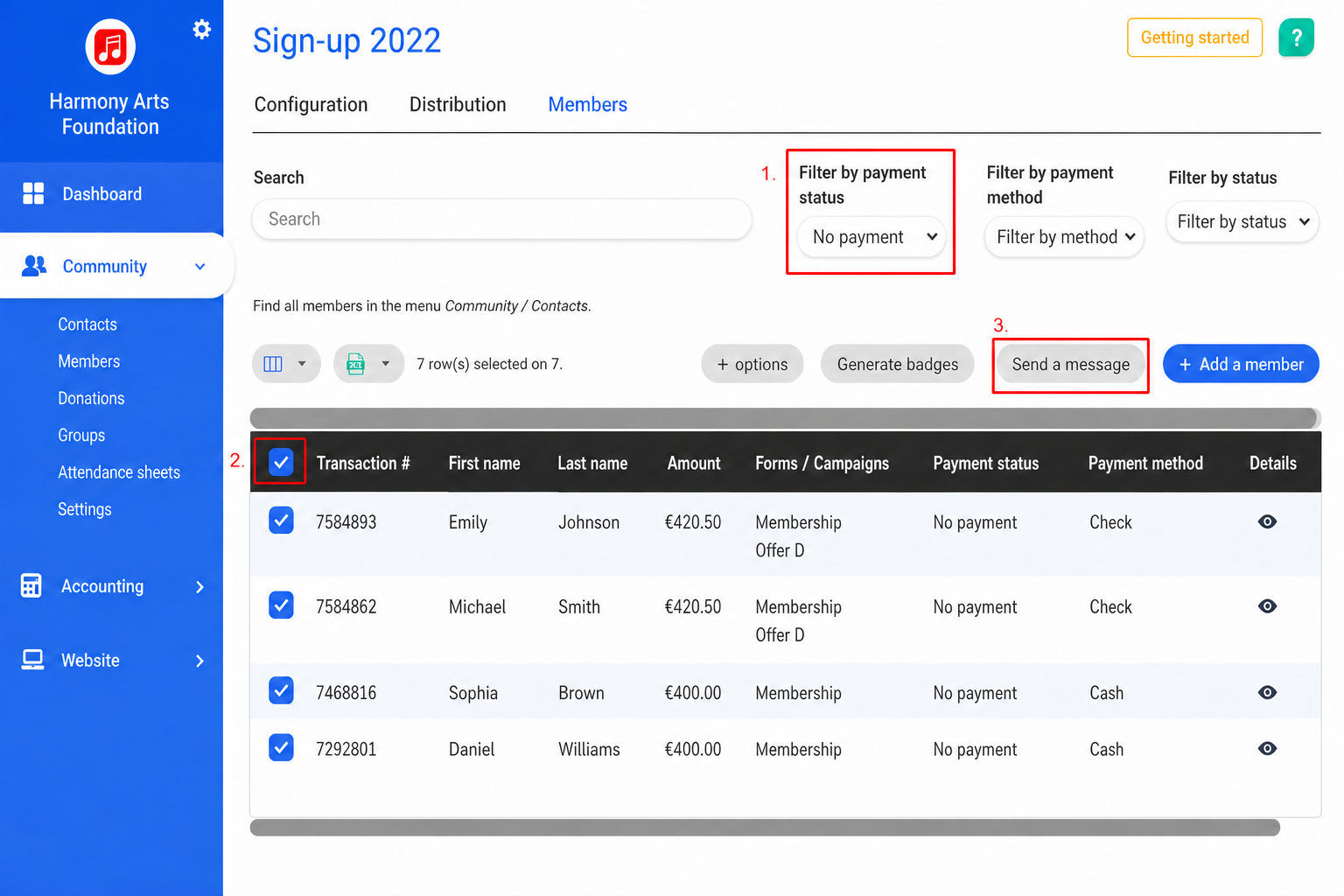
Task: Open Groups in the sidebar
Action: point(81,435)
